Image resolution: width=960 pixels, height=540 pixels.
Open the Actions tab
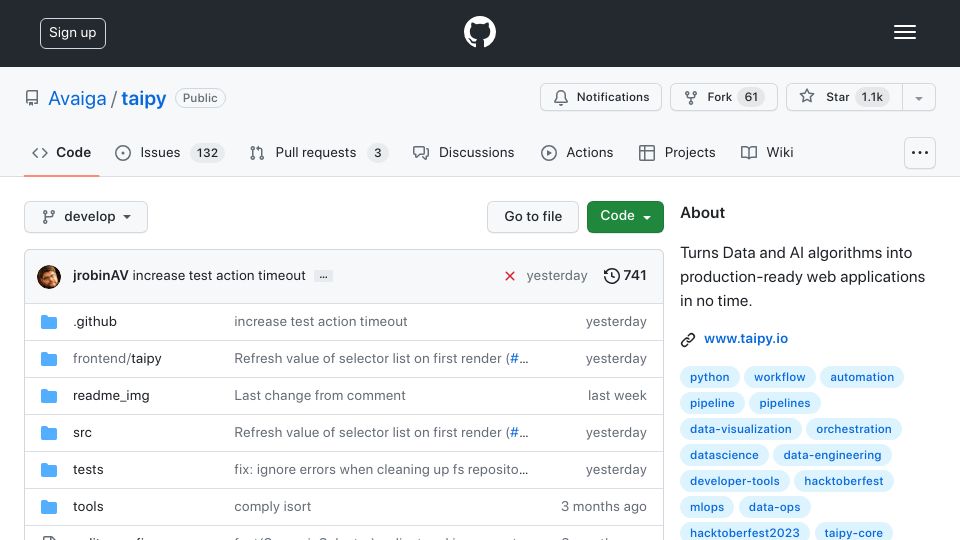click(x=577, y=152)
